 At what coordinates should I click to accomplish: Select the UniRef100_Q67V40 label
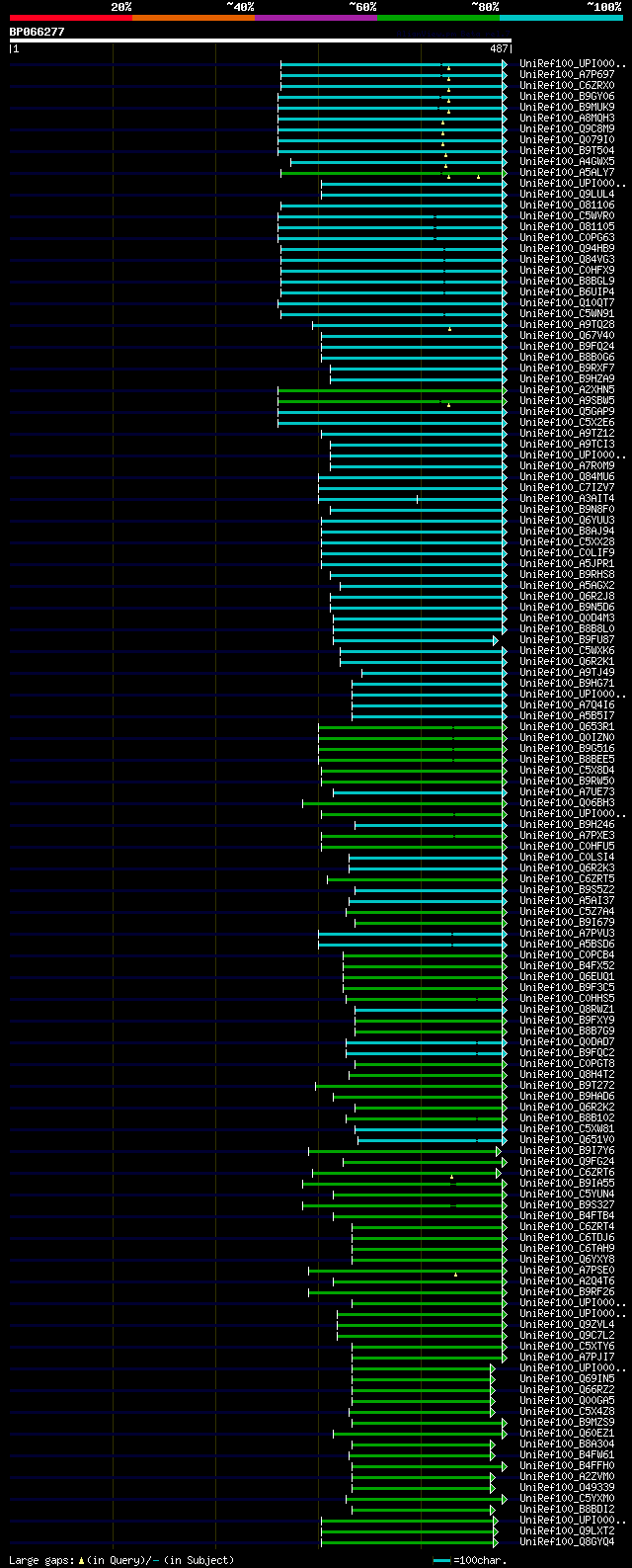[x=567, y=335]
